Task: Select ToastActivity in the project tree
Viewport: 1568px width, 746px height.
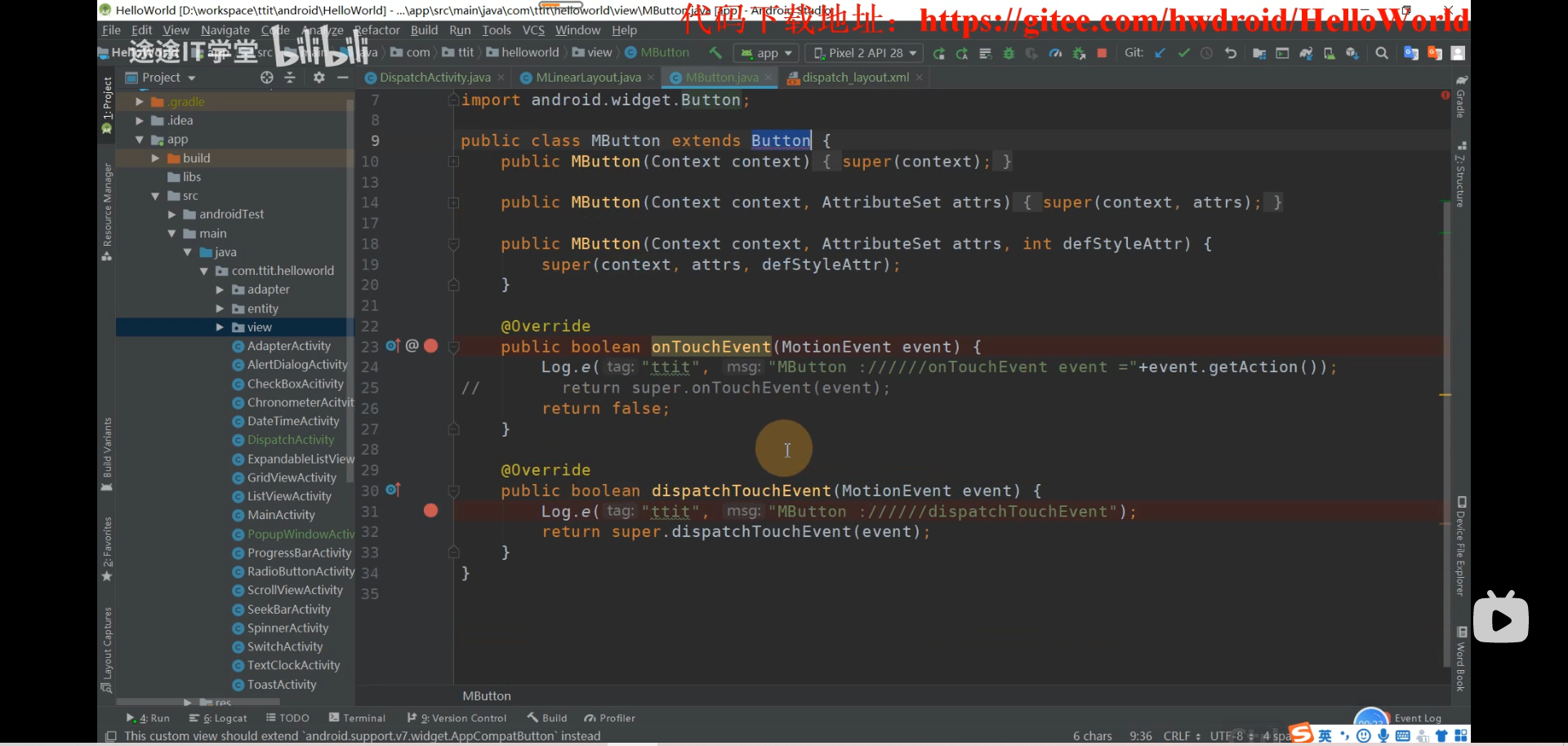Action: tap(282, 685)
